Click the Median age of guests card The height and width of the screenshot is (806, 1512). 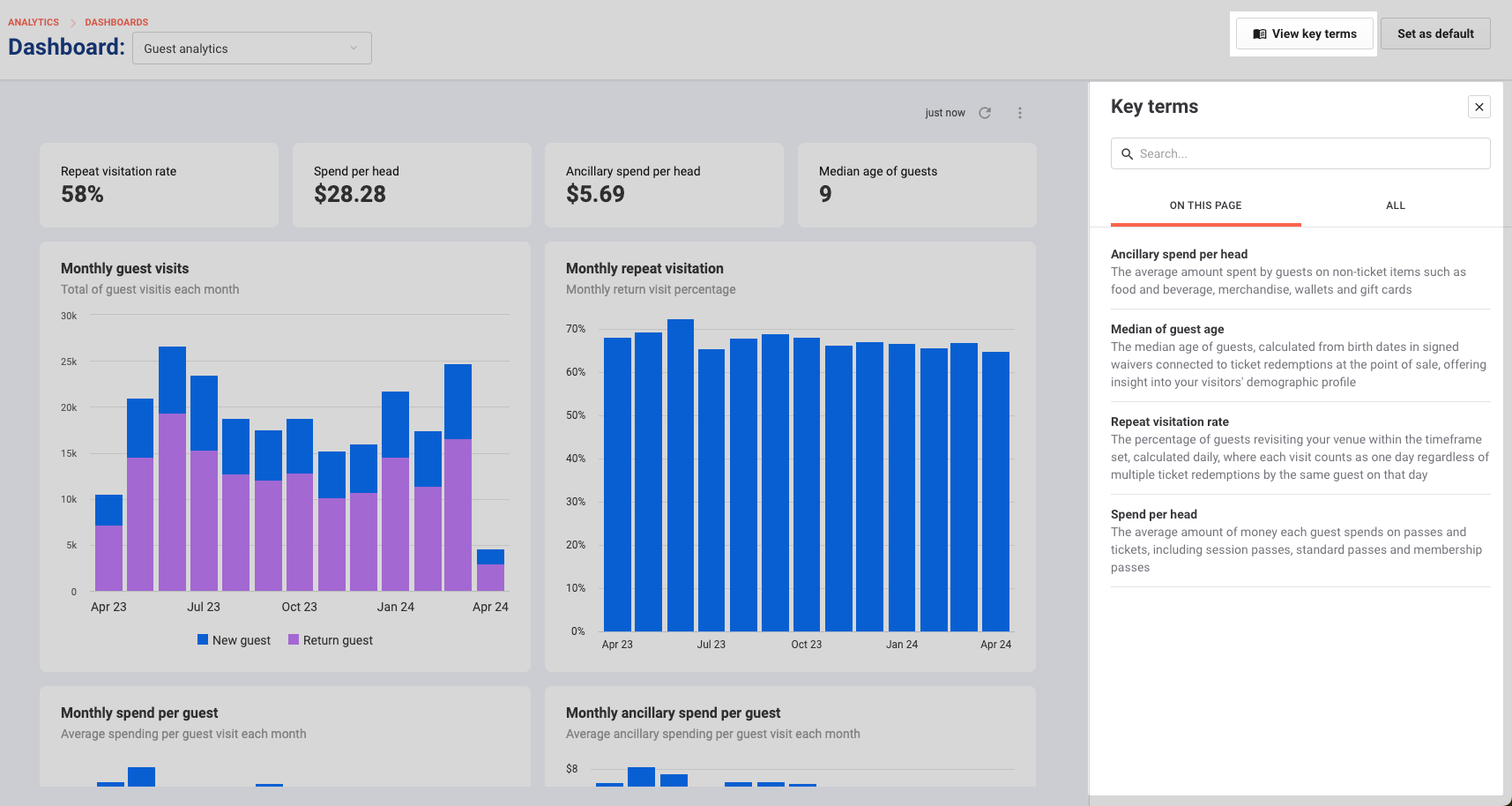(917, 185)
